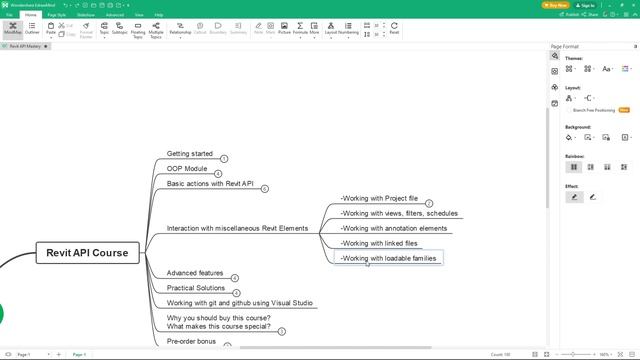
Task: Click the Sign In button
Action: pyautogui.click(x=585, y=5)
